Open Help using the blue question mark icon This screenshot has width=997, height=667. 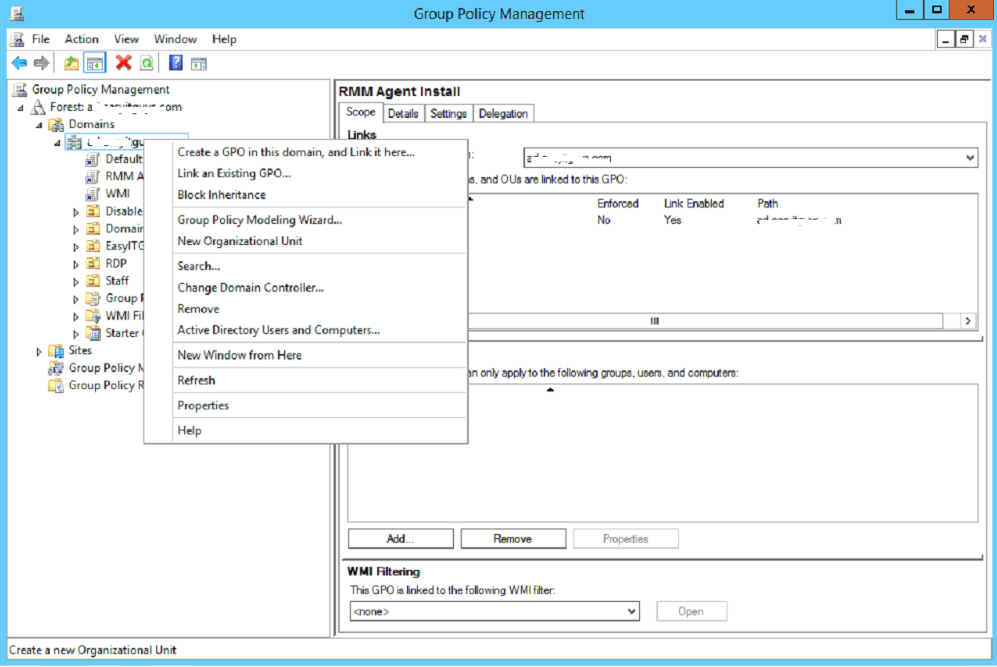tap(175, 63)
